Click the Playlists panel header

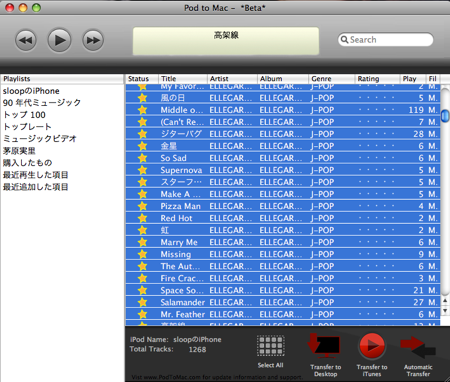[x=62, y=79]
